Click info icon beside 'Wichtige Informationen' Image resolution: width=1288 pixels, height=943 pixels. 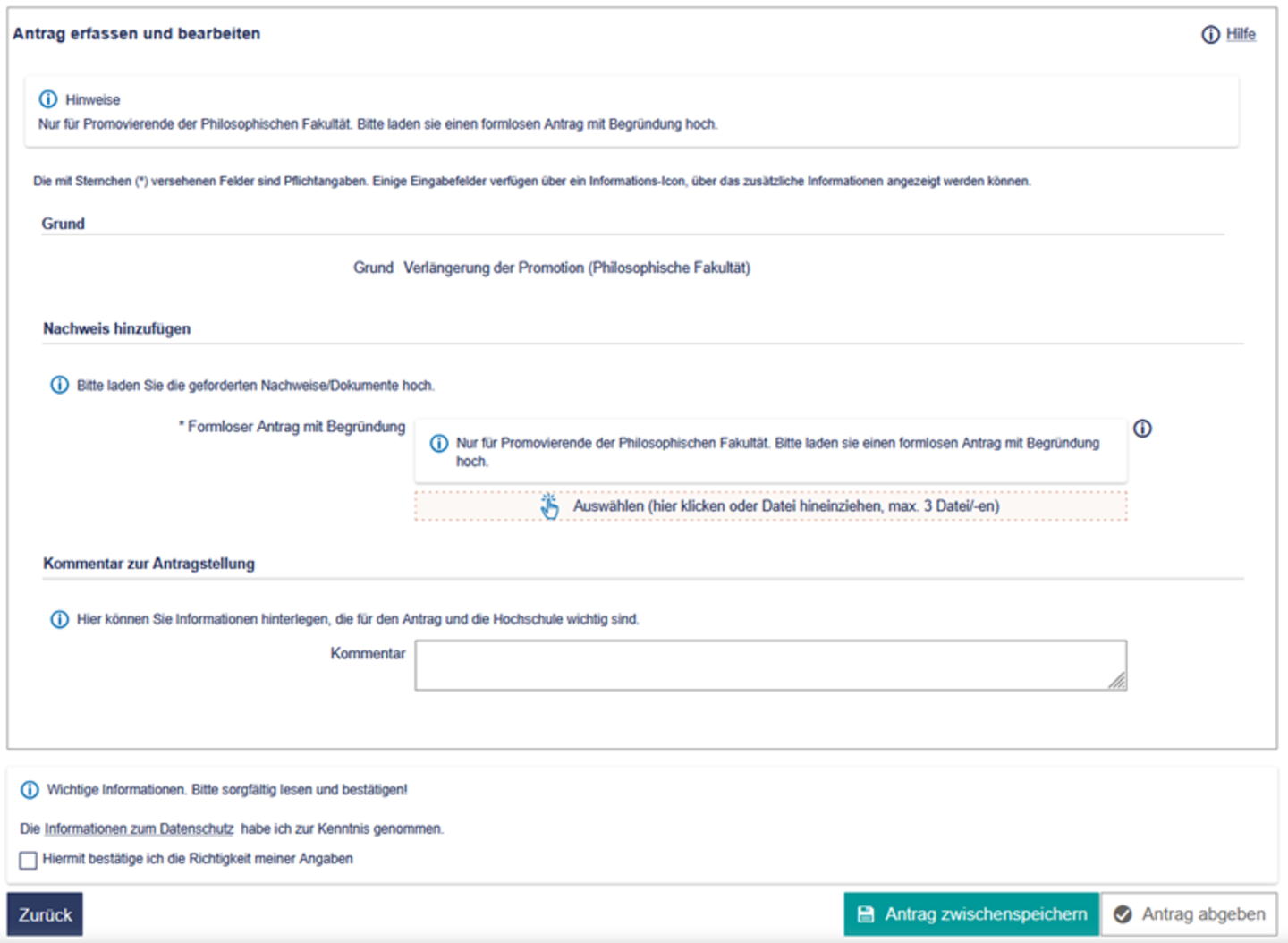pos(30,790)
